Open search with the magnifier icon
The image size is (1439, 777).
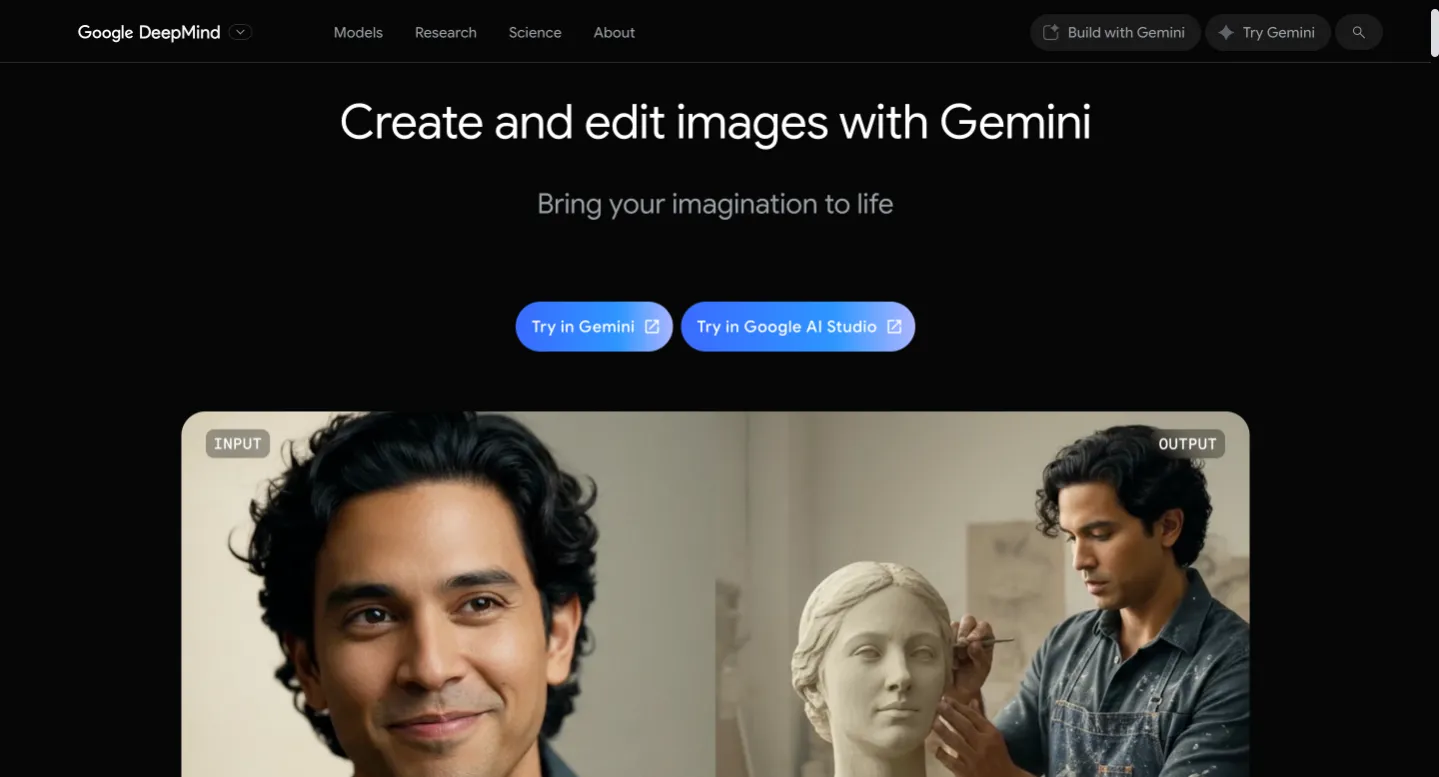click(x=1358, y=32)
